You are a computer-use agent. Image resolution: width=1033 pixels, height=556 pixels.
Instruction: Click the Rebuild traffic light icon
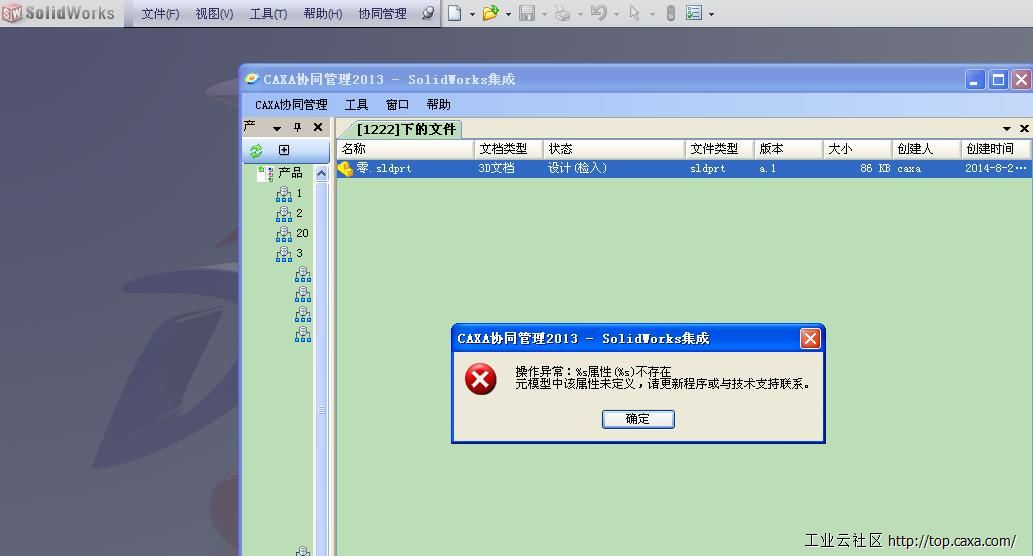coord(671,13)
